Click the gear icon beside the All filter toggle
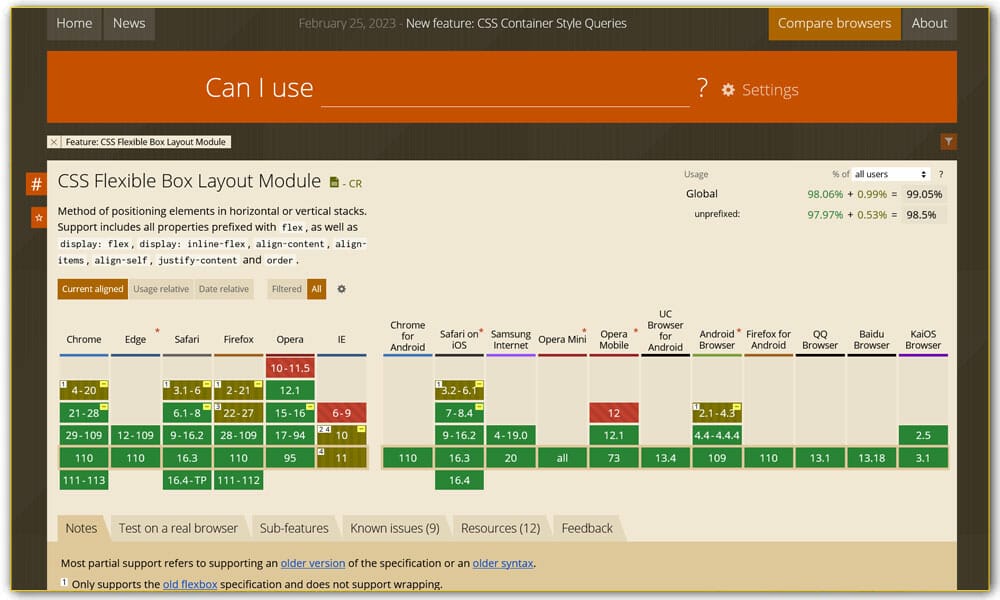This screenshot has height=600, width=1000. pos(341,289)
